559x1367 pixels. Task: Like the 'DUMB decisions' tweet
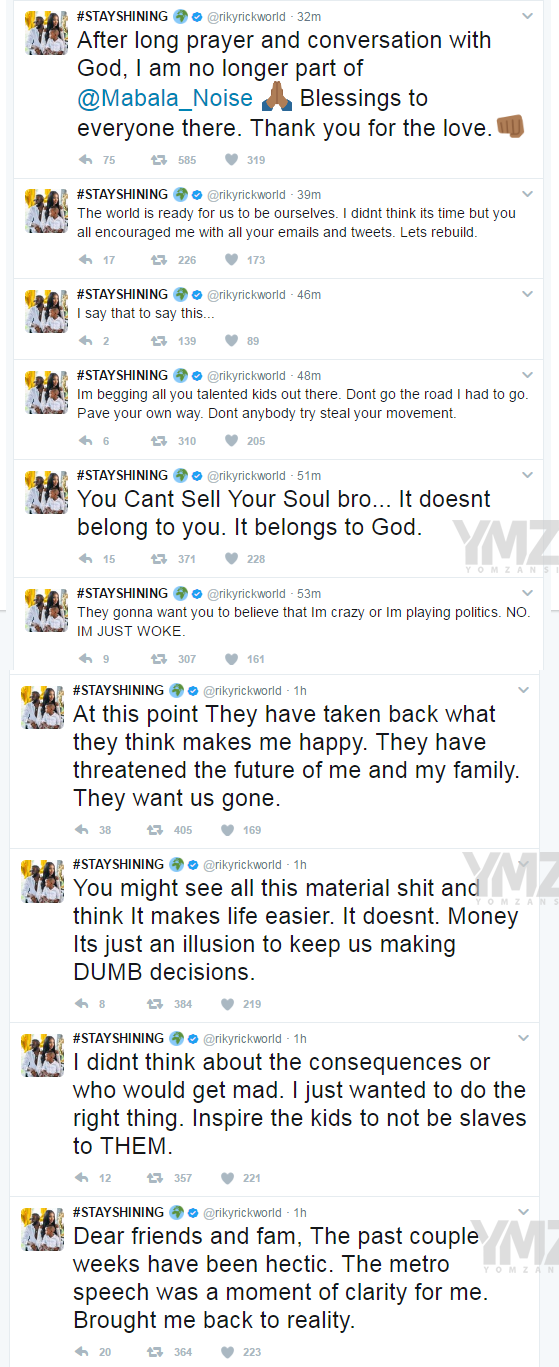point(227,1004)
